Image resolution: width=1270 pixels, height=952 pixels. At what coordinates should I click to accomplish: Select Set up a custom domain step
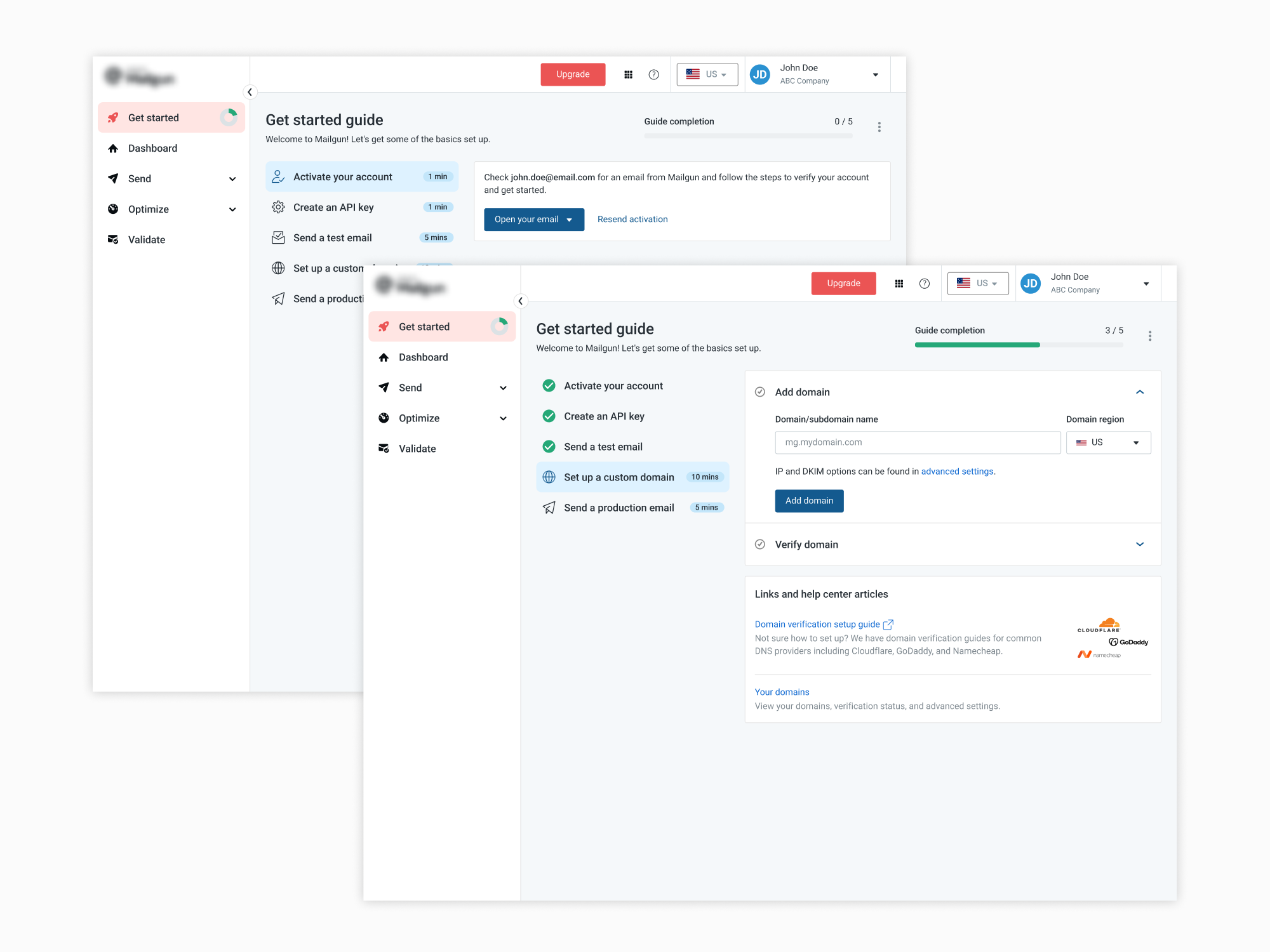pyautogui.click(x=618, y=477)
